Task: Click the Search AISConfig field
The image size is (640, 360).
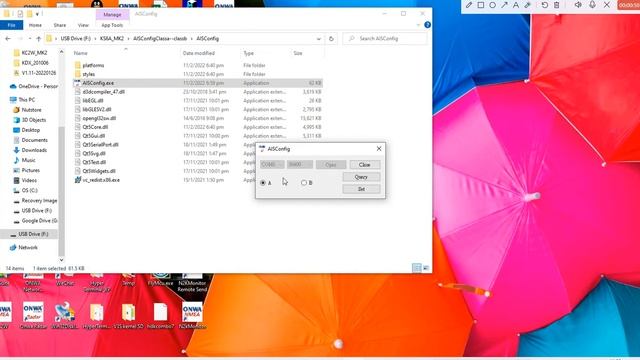Action: 385,38
